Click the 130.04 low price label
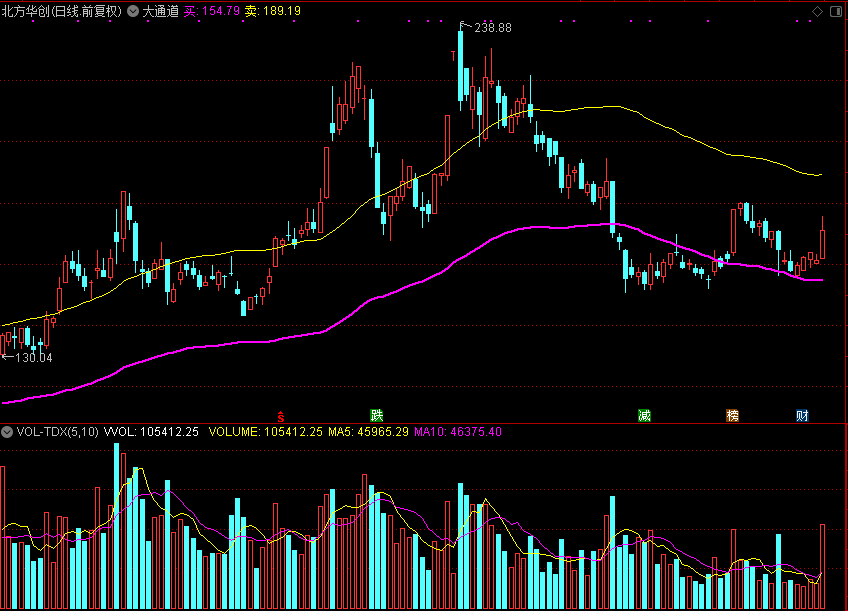The height and width of the screenshot is (611, 848). [34, 357]
